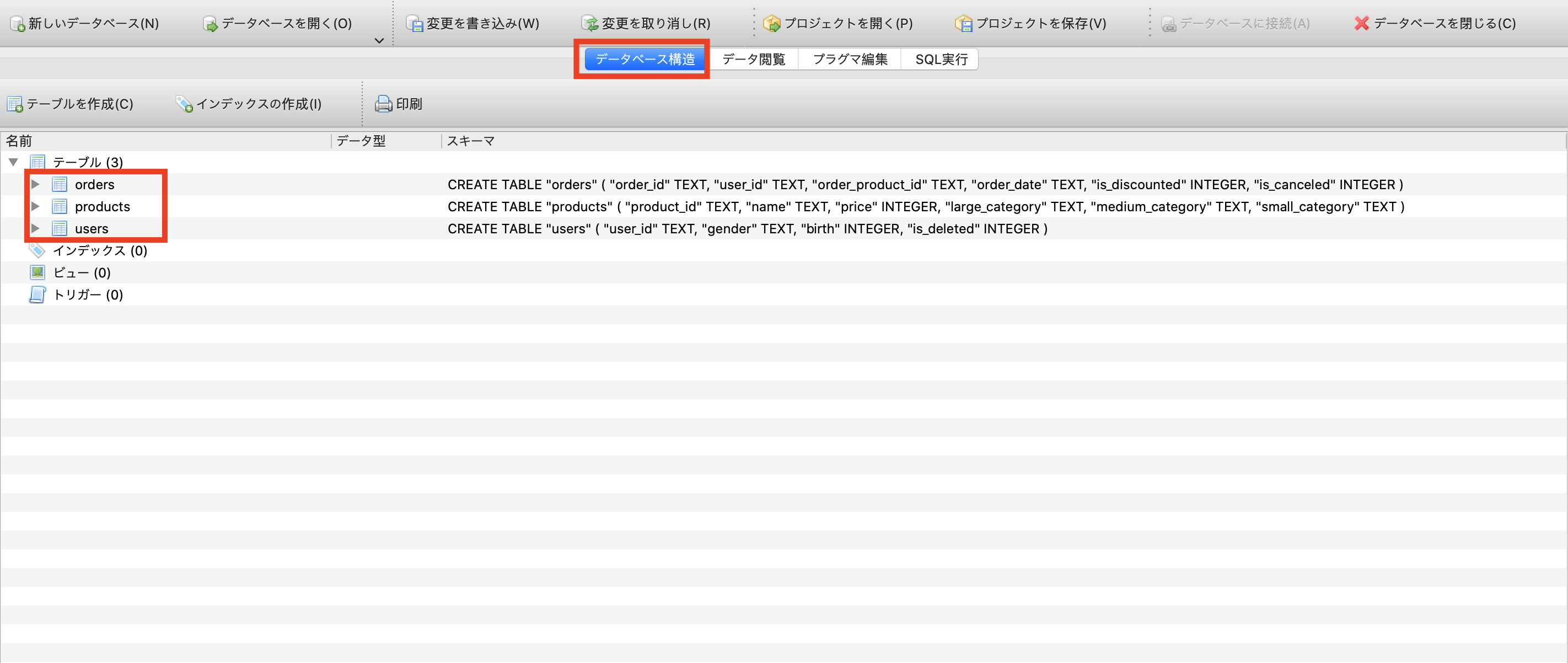Screen dimensions: 1568x663
Task: Click the New Database (新しいデータベース) icon
Action: tap(18, 24)
